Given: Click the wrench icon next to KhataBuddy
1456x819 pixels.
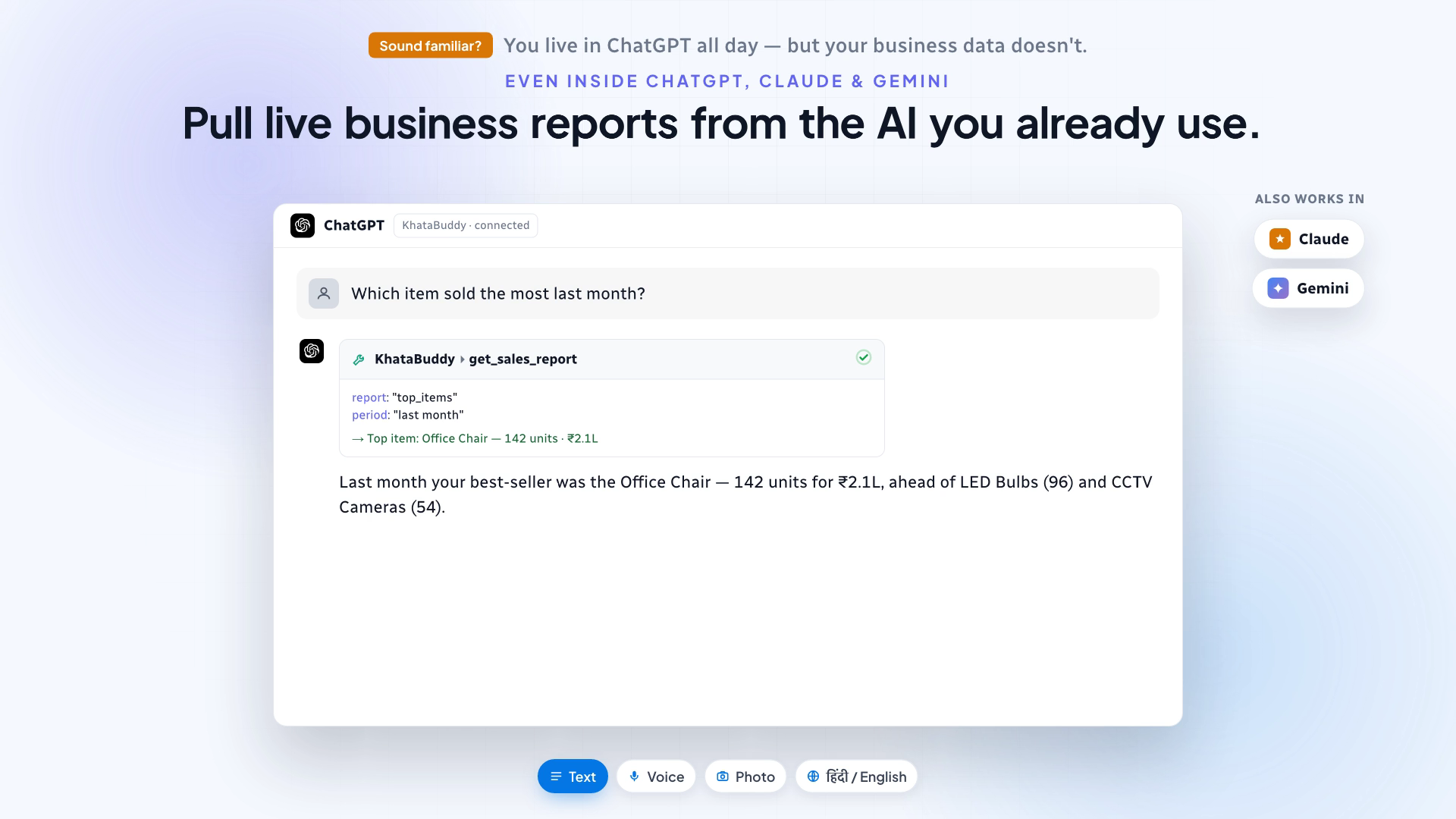Looking at the screenshot, I should [359, 359].
